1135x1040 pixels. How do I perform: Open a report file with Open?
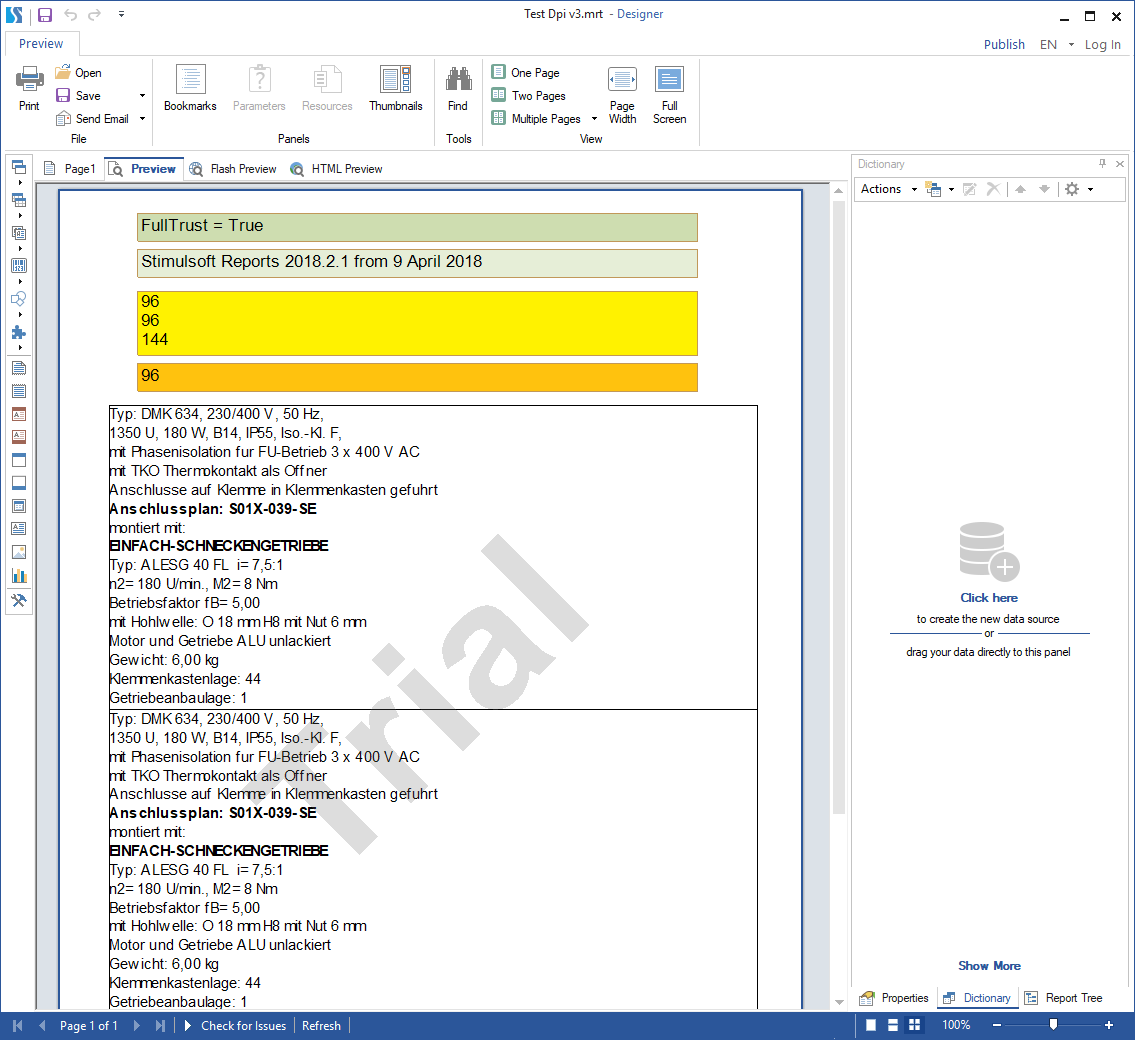pyautogui.click(x=78, y=72)
